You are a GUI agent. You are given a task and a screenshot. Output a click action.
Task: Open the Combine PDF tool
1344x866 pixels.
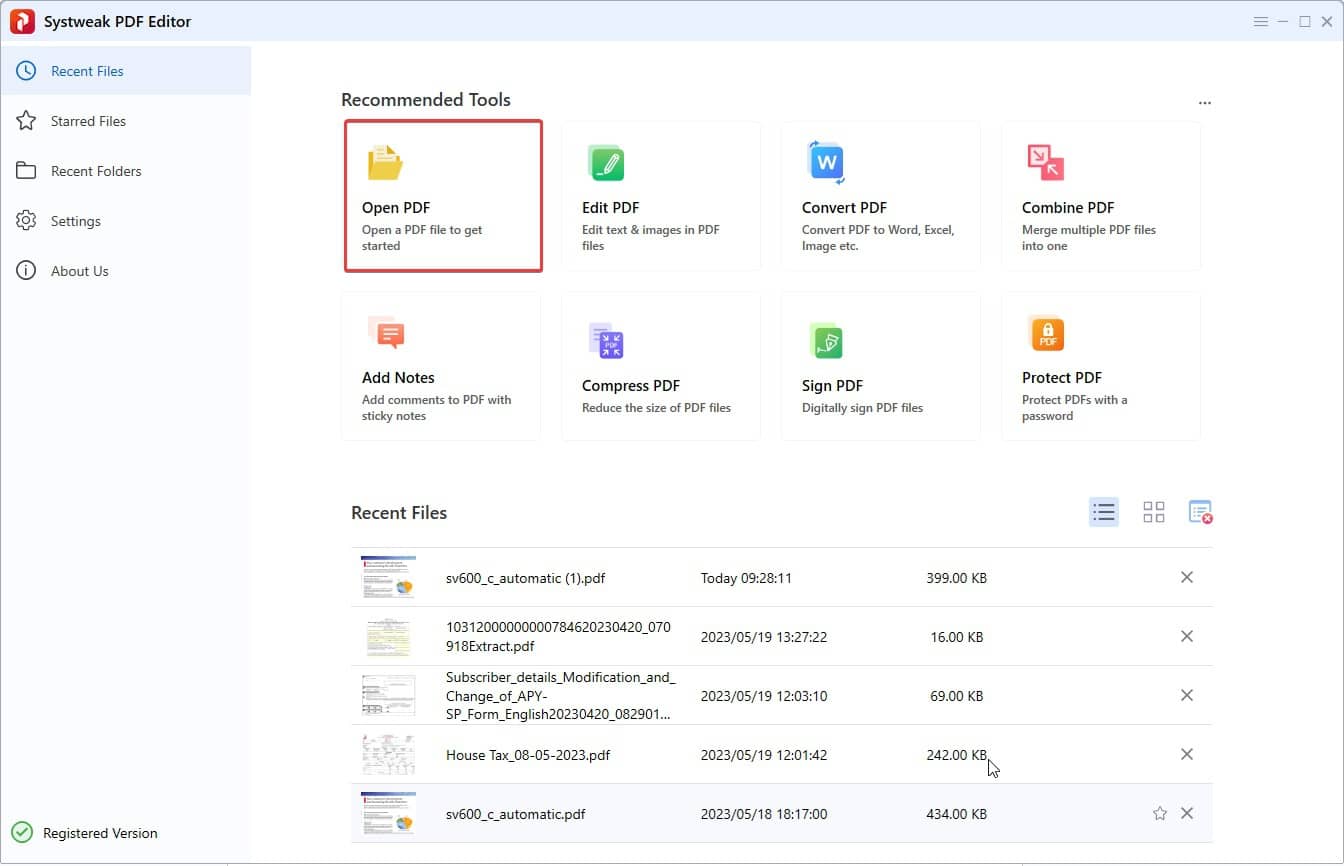(x=1100, y=195)
